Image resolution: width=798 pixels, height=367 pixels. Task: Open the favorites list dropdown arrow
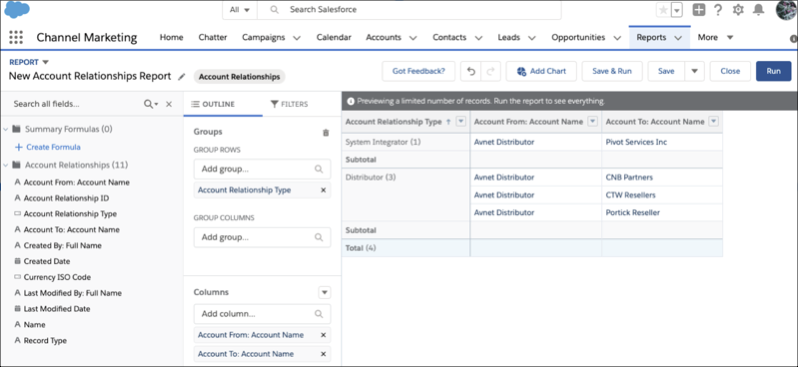click(x=677, y=10)
